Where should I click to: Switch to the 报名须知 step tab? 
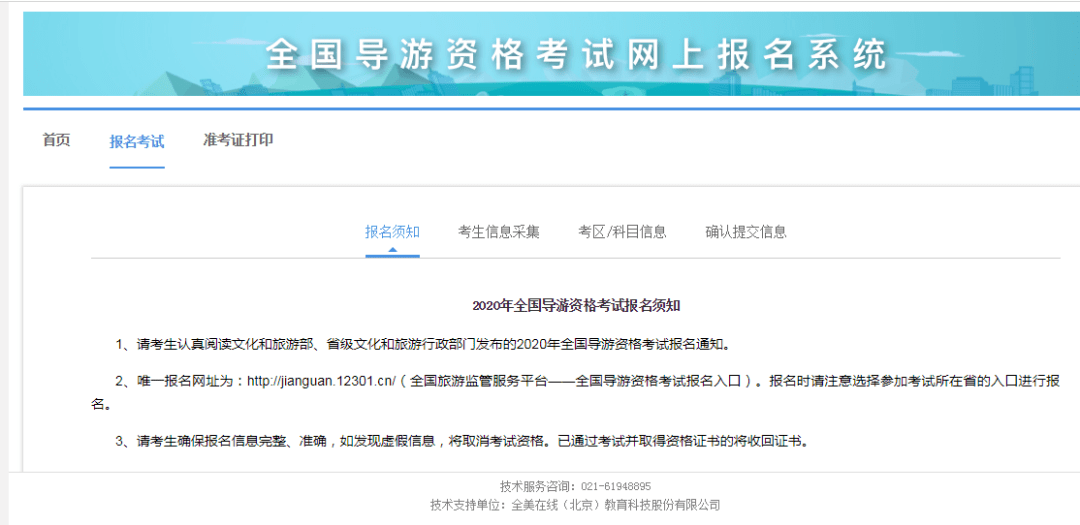coord(393,231)
